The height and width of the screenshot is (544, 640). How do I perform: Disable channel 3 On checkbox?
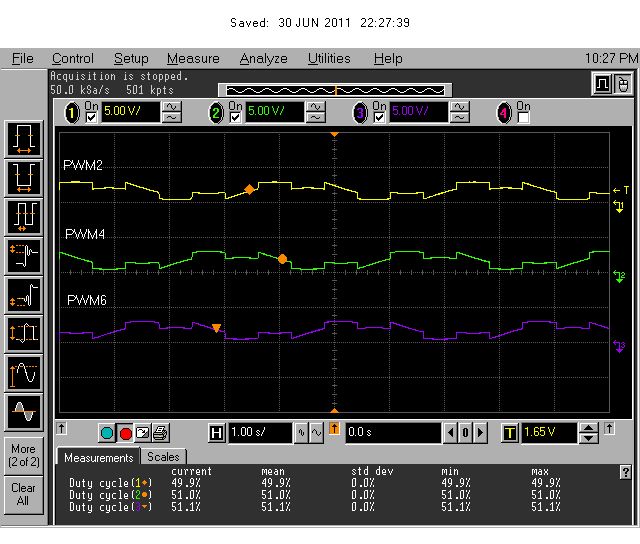tap(378, 117)
